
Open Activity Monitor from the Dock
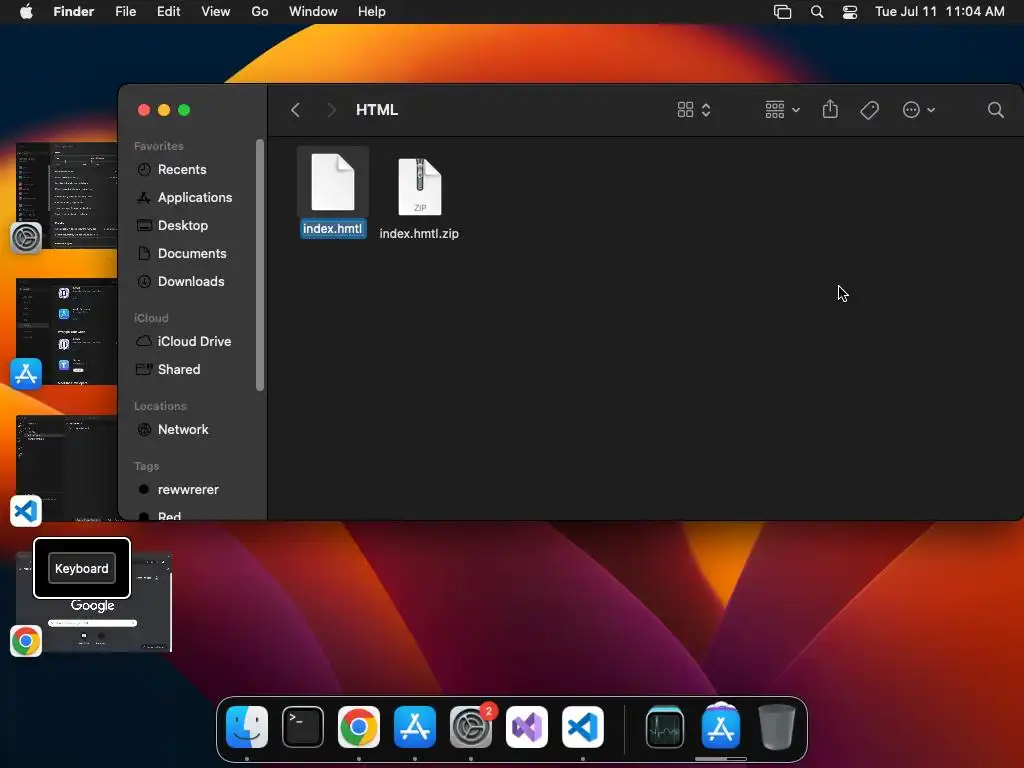[665, 727]
